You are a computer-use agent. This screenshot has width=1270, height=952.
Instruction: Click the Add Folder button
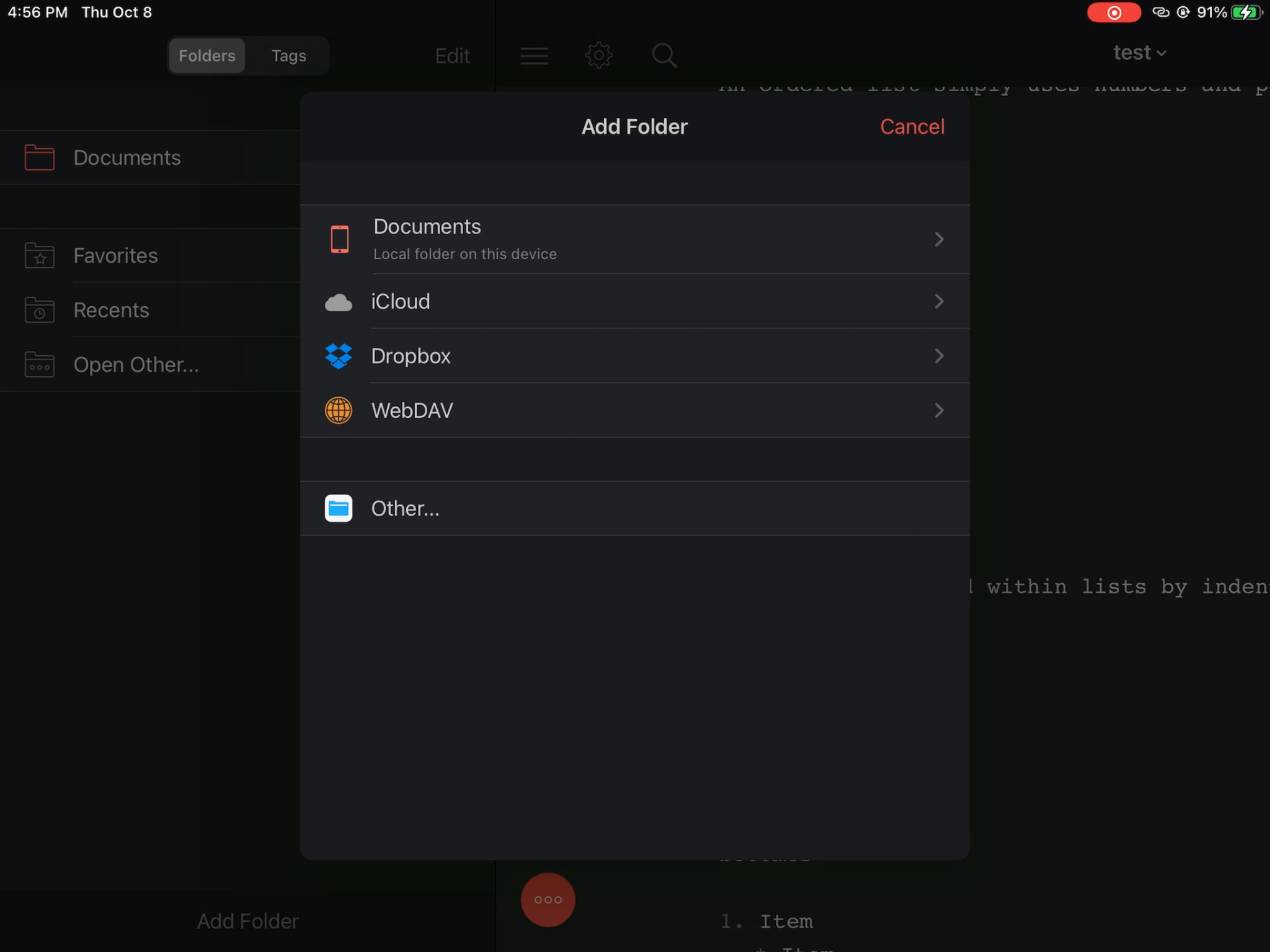tap(247, 921)
